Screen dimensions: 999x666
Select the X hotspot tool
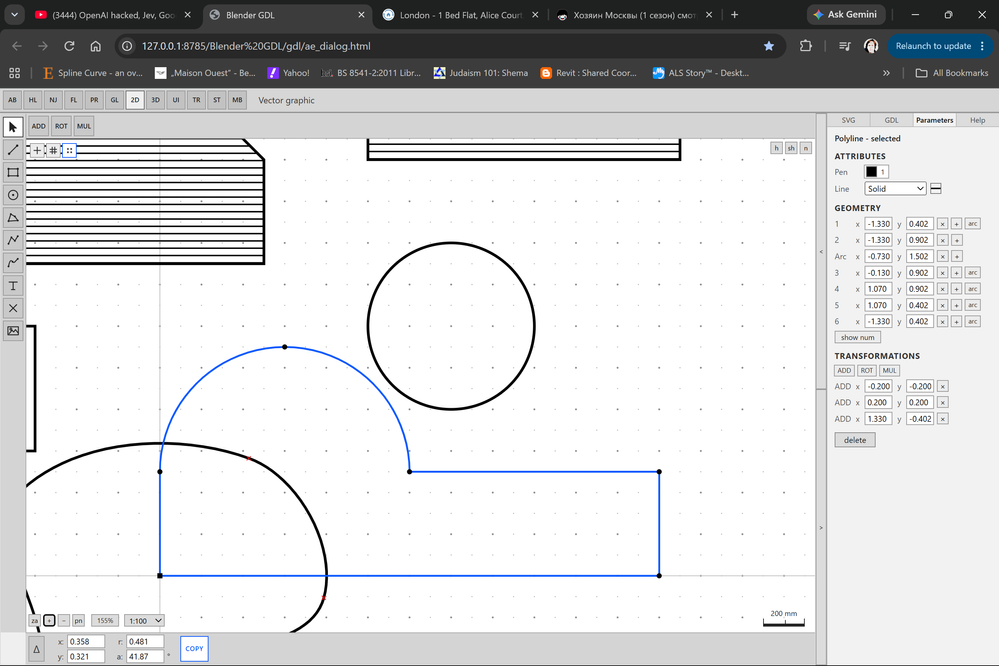(13, 308)
